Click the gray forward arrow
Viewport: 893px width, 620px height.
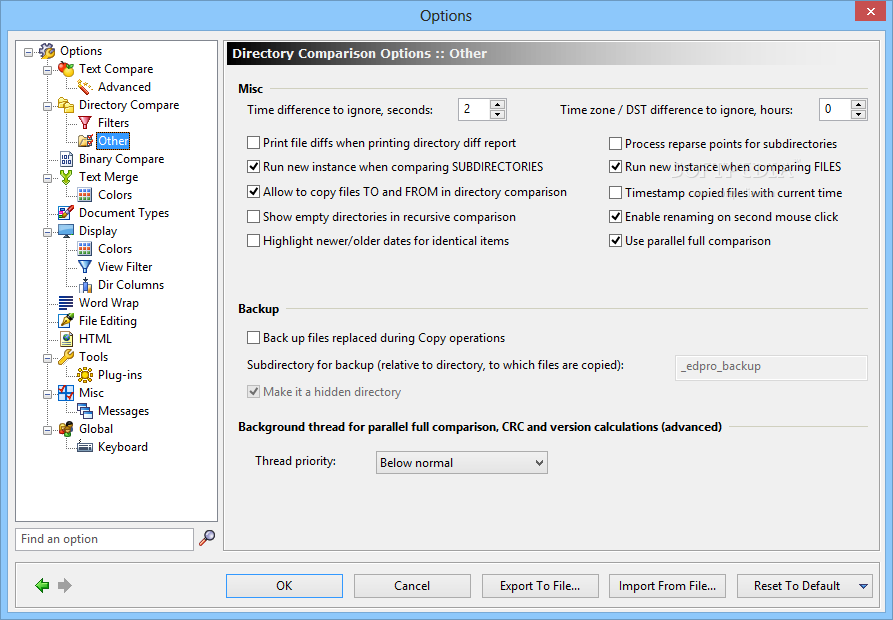[x=65, y=585]
